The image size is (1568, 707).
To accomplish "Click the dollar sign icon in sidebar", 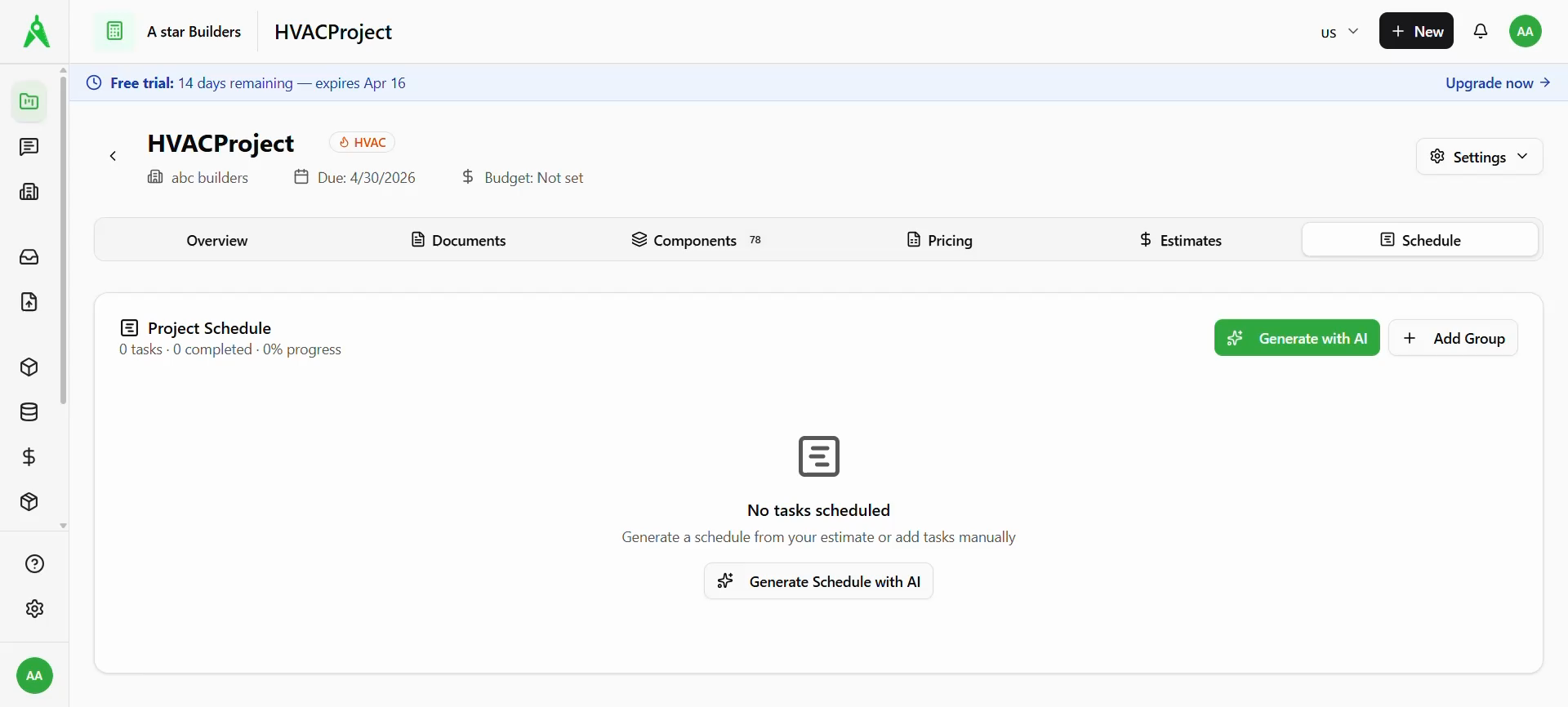I will pos(29,457).
